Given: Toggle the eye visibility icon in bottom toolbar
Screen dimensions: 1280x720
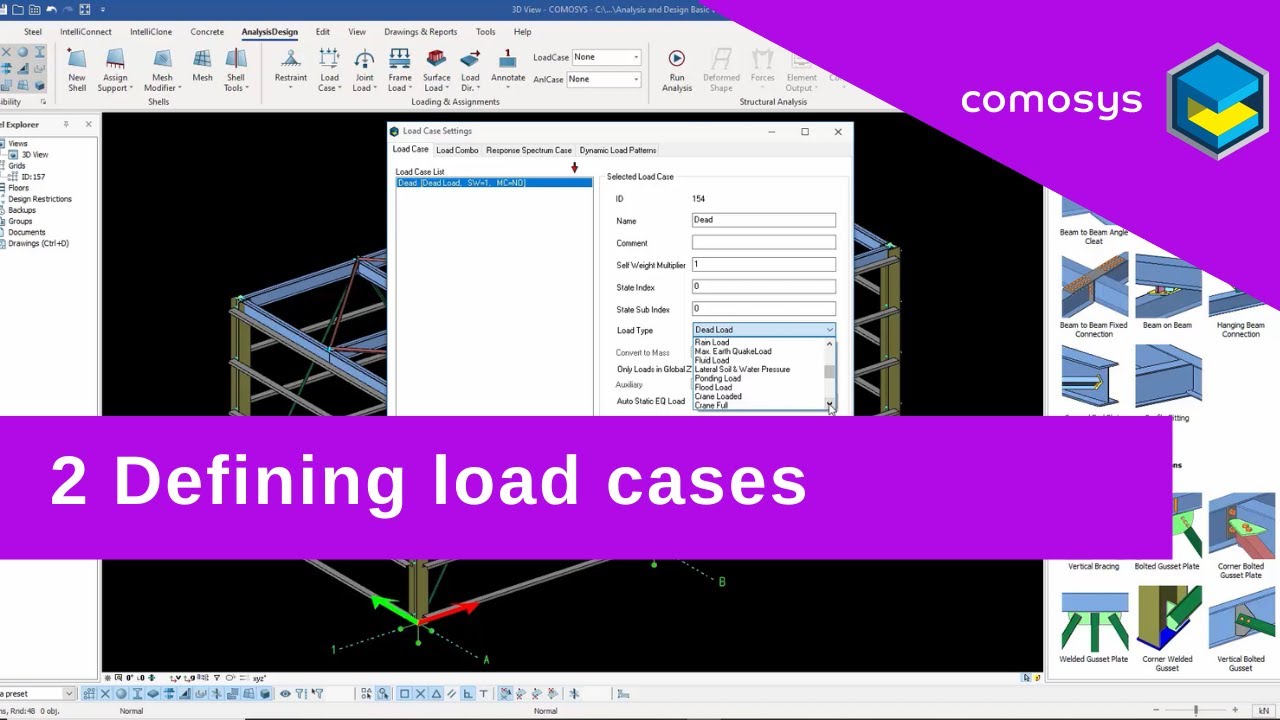Looking at the screenshot, I should 285,693.
